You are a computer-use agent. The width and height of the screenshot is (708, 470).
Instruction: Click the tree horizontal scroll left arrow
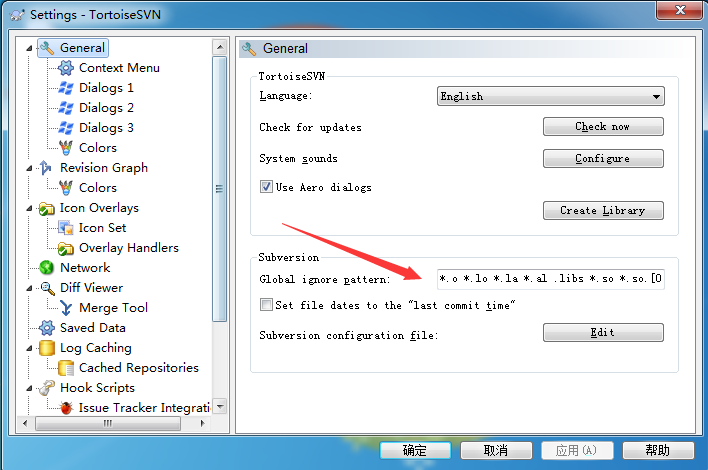(x=25, y=423)
